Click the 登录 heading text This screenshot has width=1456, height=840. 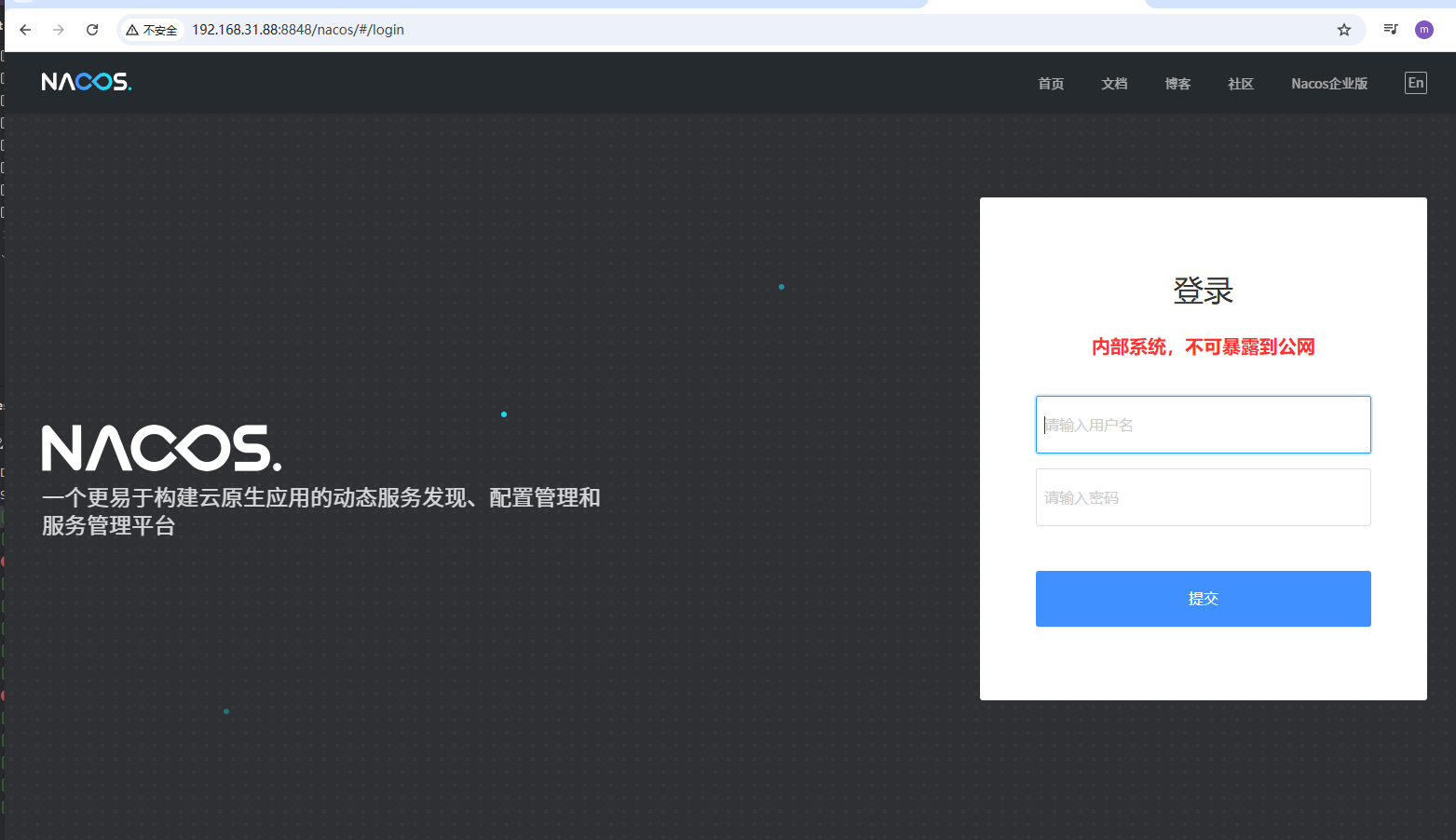coord(1203,291)
